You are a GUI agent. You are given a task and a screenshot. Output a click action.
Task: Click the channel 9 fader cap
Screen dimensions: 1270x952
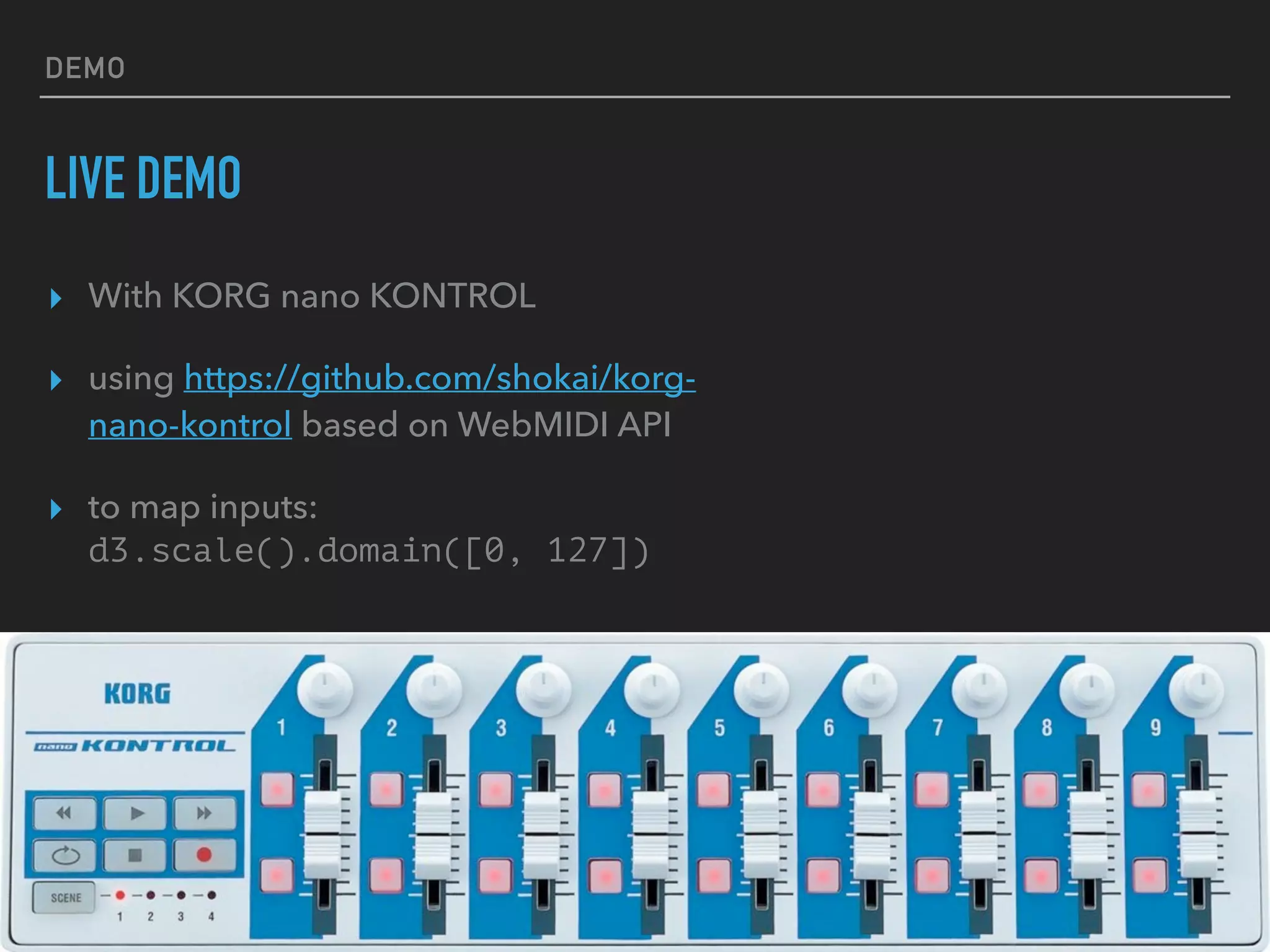[1198, 834]
